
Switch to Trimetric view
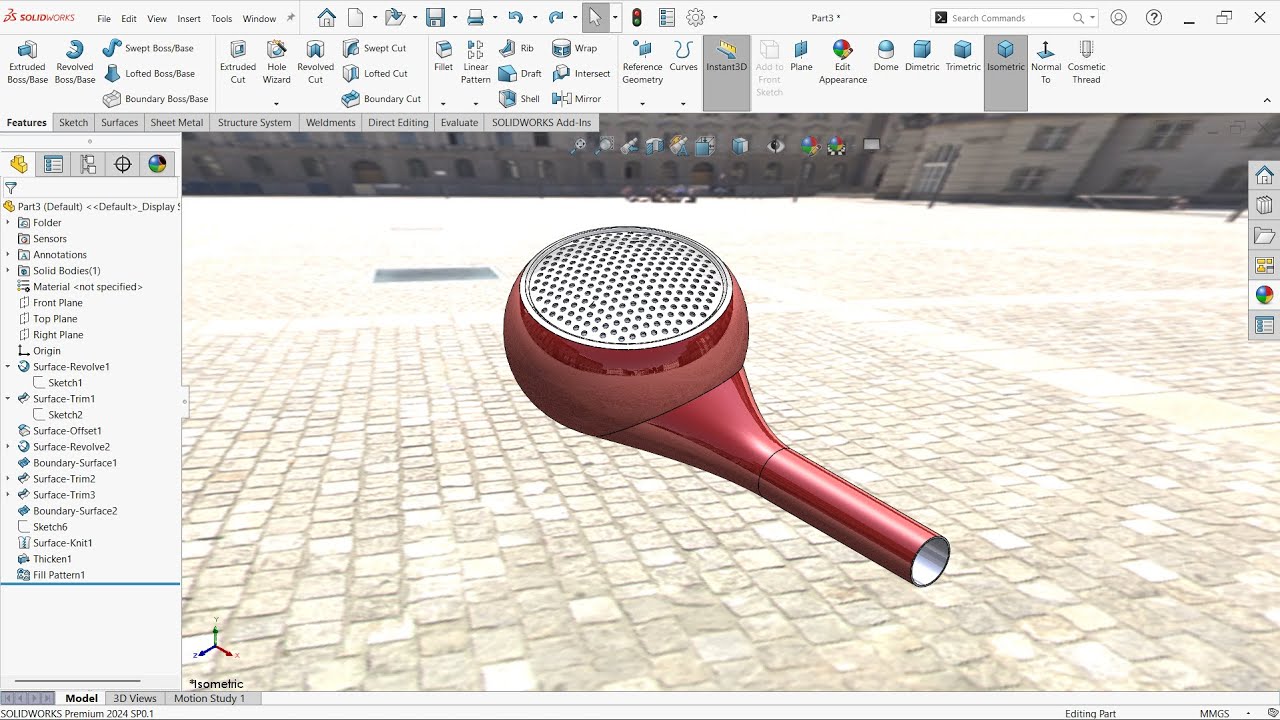[962, 56]
